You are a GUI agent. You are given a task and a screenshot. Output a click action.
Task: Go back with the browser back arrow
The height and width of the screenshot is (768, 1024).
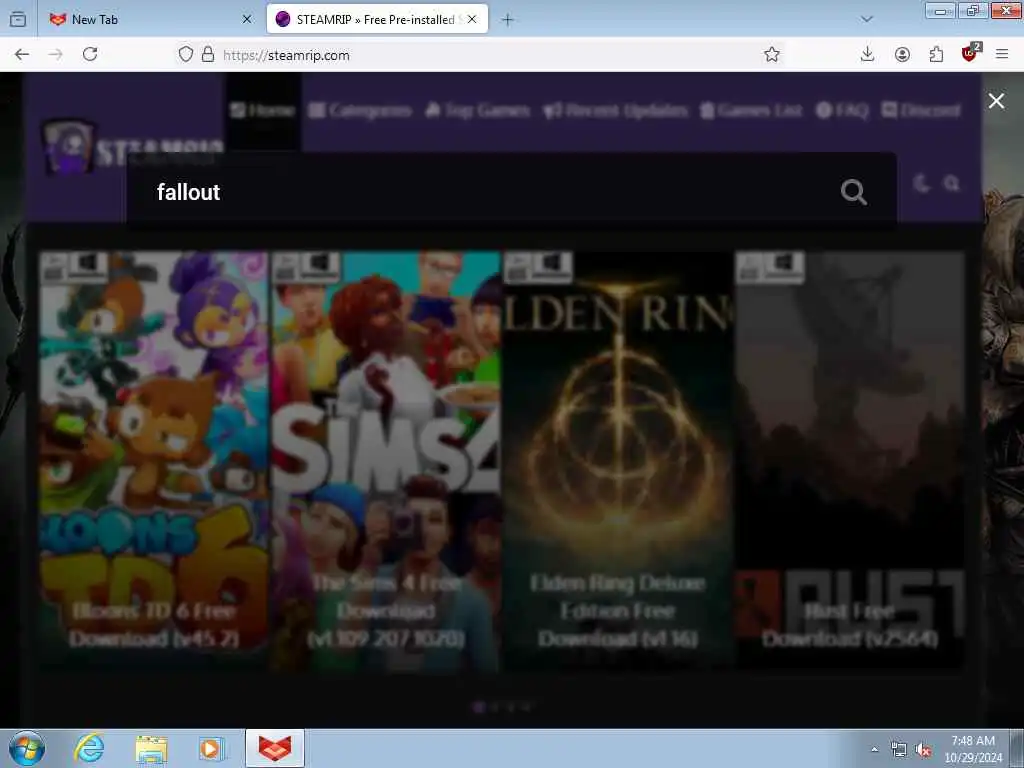[x=22, y=54]
